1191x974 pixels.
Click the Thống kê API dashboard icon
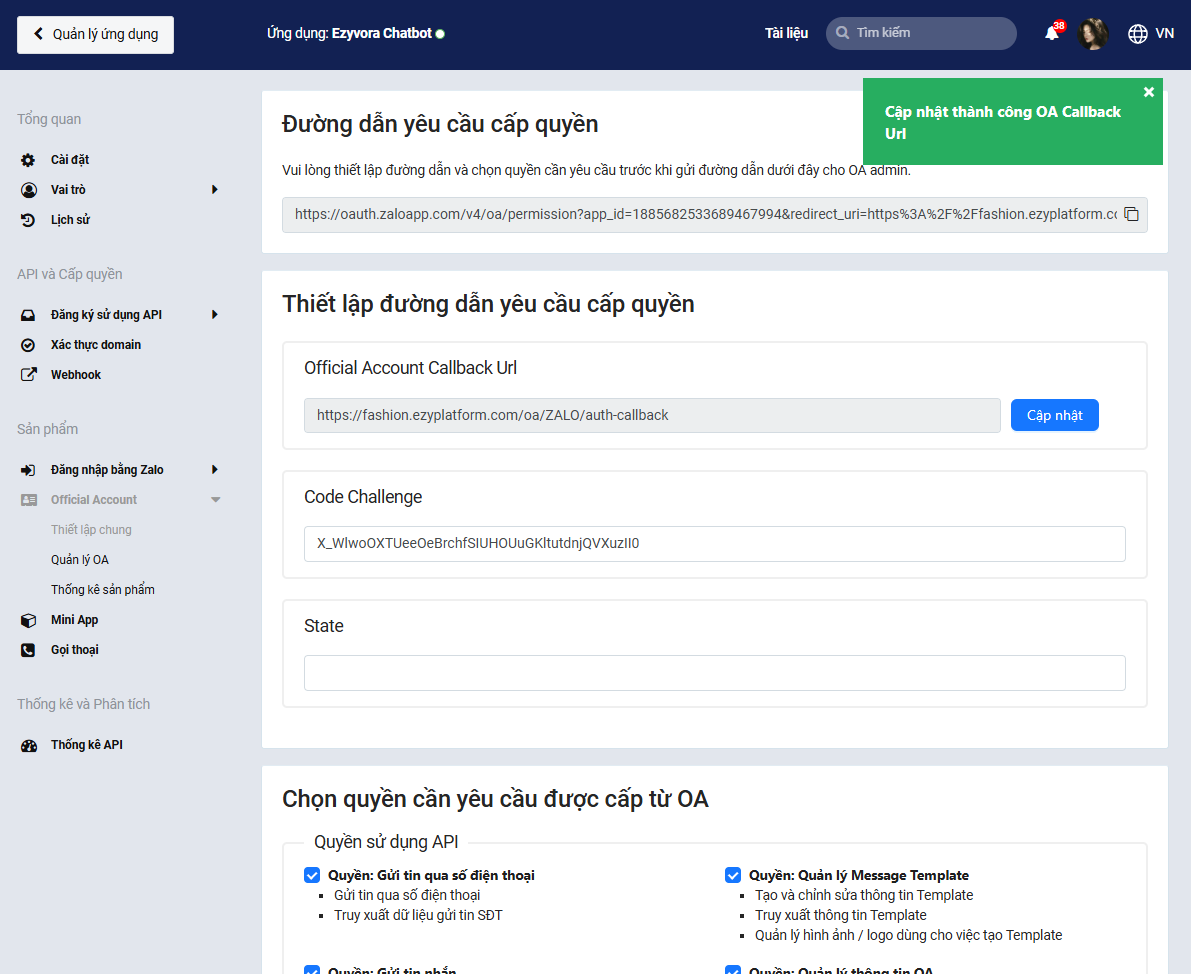(x=28, y=745)
